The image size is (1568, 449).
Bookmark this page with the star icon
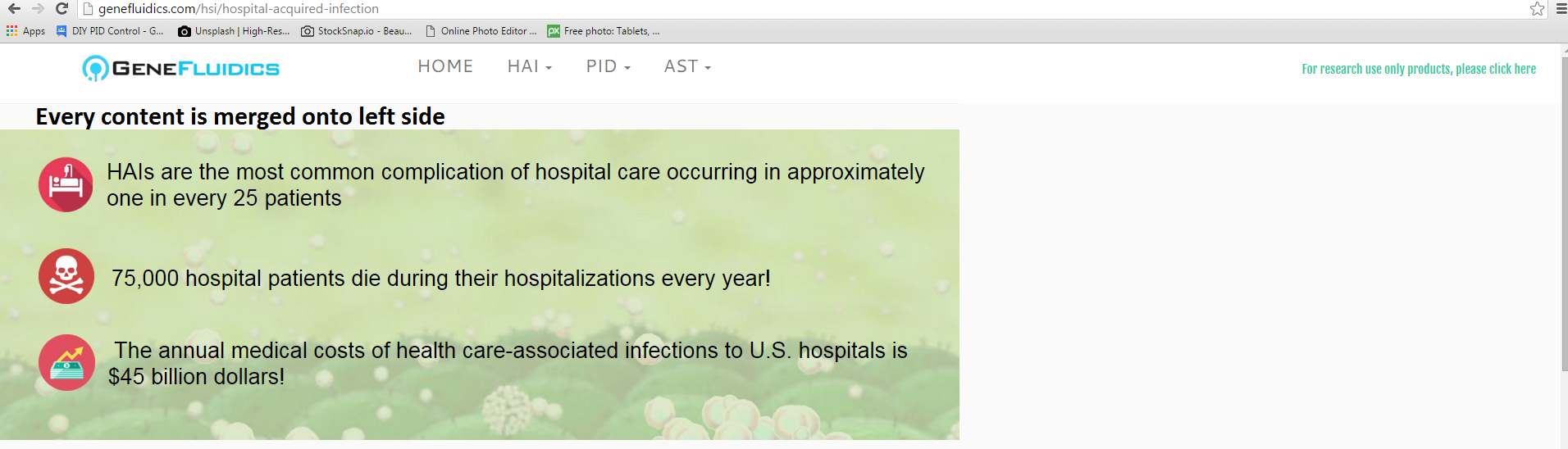pos(1537,9)
